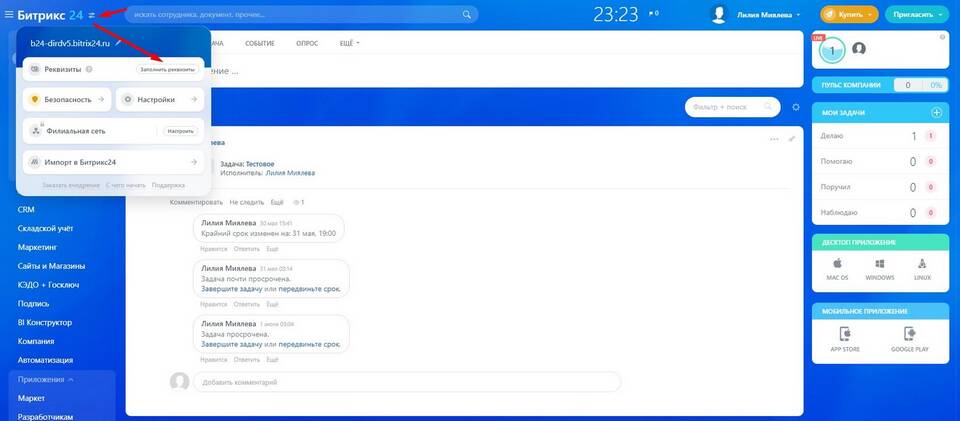Switch to the СОБЫТИЕ tab
The height and width of the screenshot is (421, 960).
[x=260, y=43]
